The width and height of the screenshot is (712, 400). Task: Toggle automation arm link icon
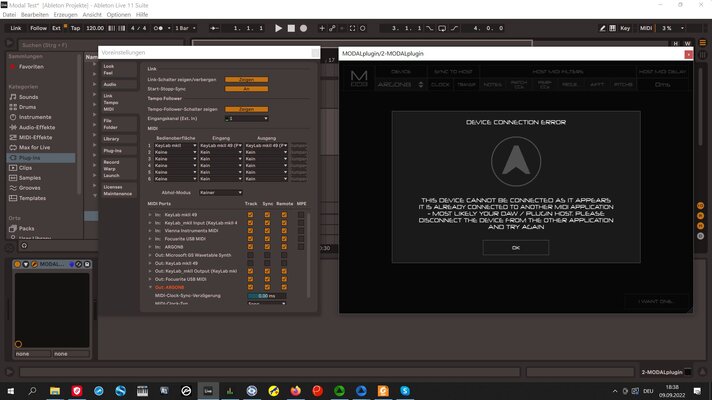pyautogui.click(x=332, y=28)
